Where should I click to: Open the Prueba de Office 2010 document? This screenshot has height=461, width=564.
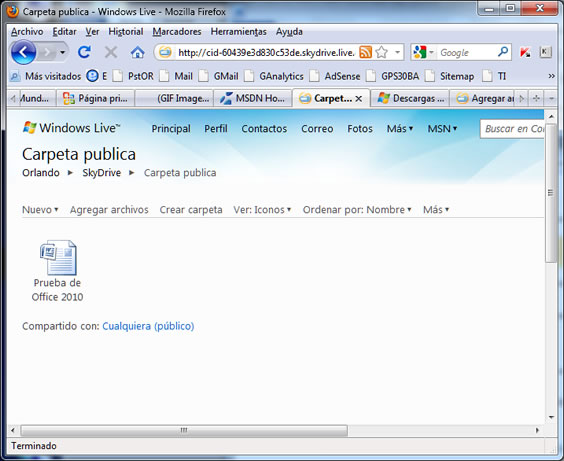(58, 271)
